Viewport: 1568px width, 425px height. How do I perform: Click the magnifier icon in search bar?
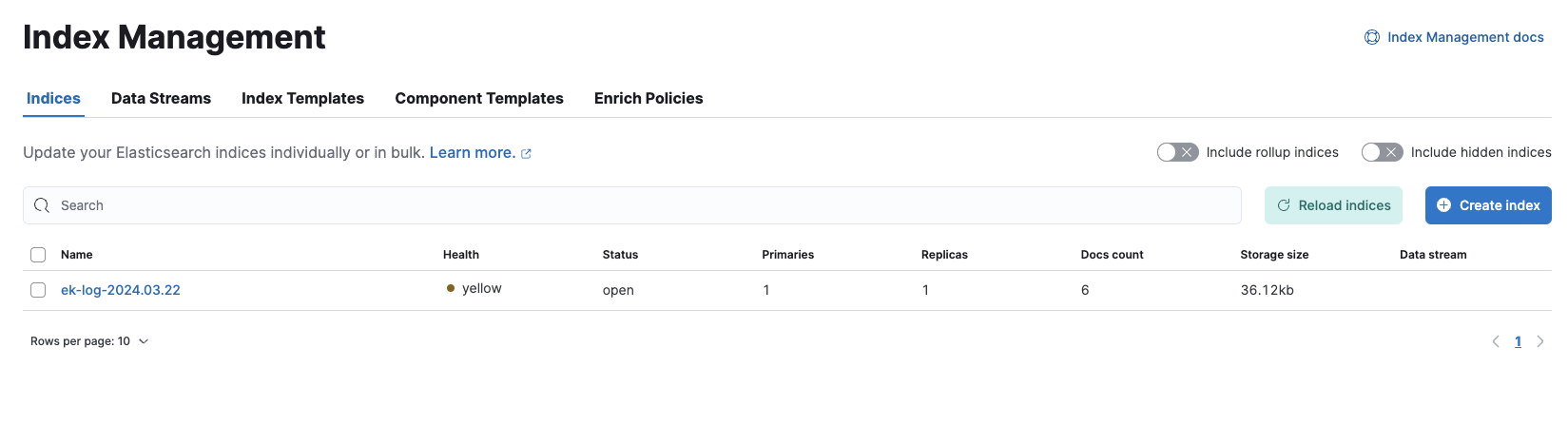(42, 205)
